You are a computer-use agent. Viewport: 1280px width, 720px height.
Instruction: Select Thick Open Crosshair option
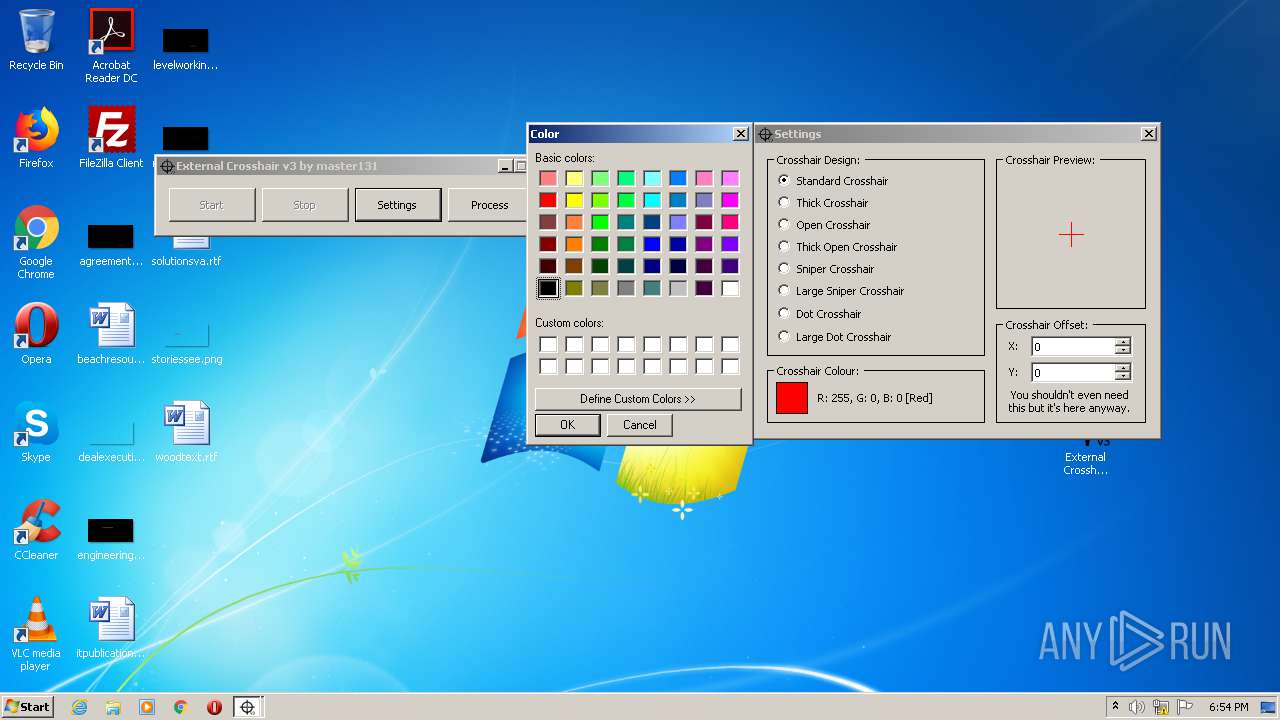click(837, 247)
